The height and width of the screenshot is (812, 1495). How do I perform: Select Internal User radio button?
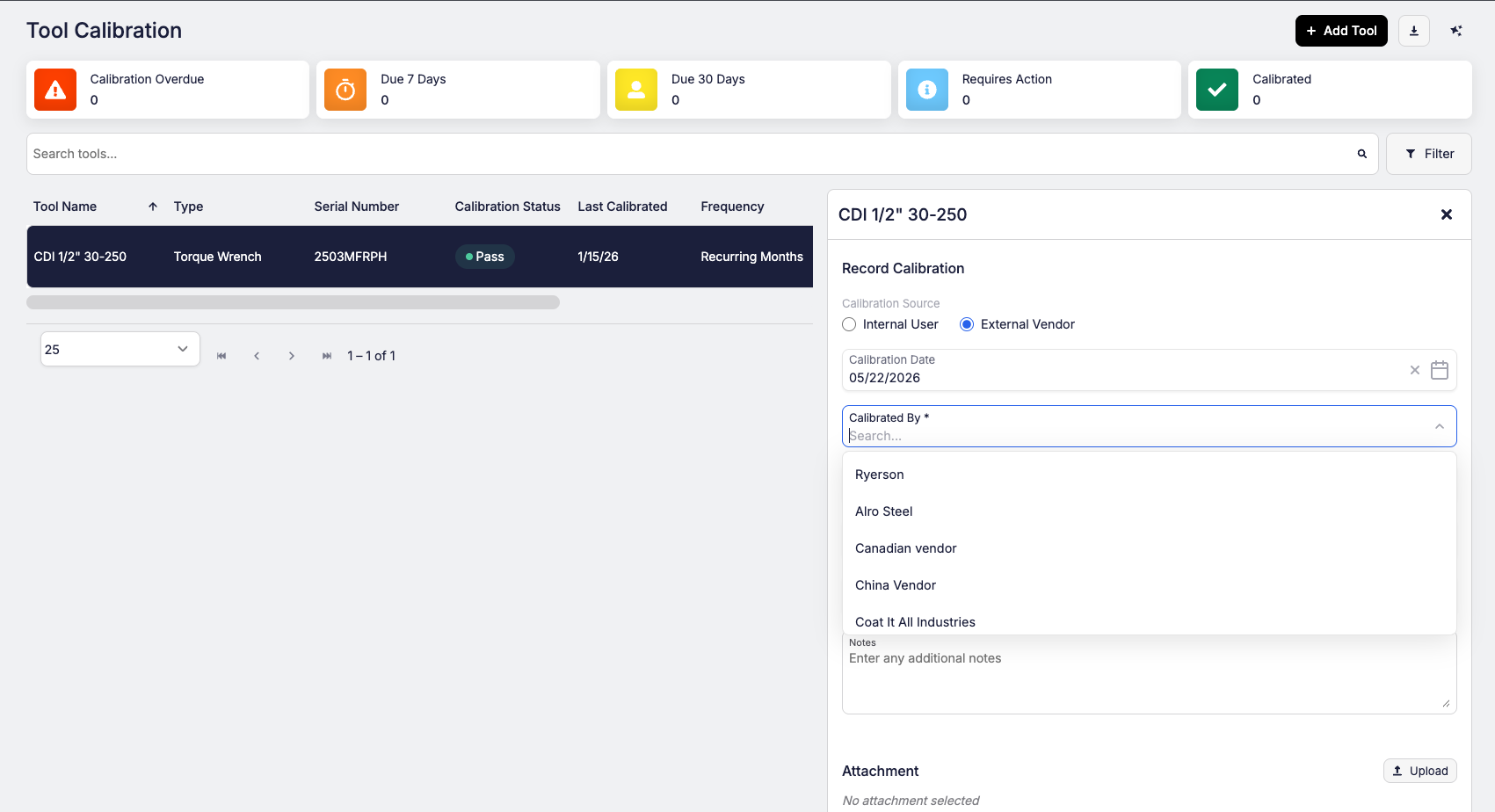849,324
